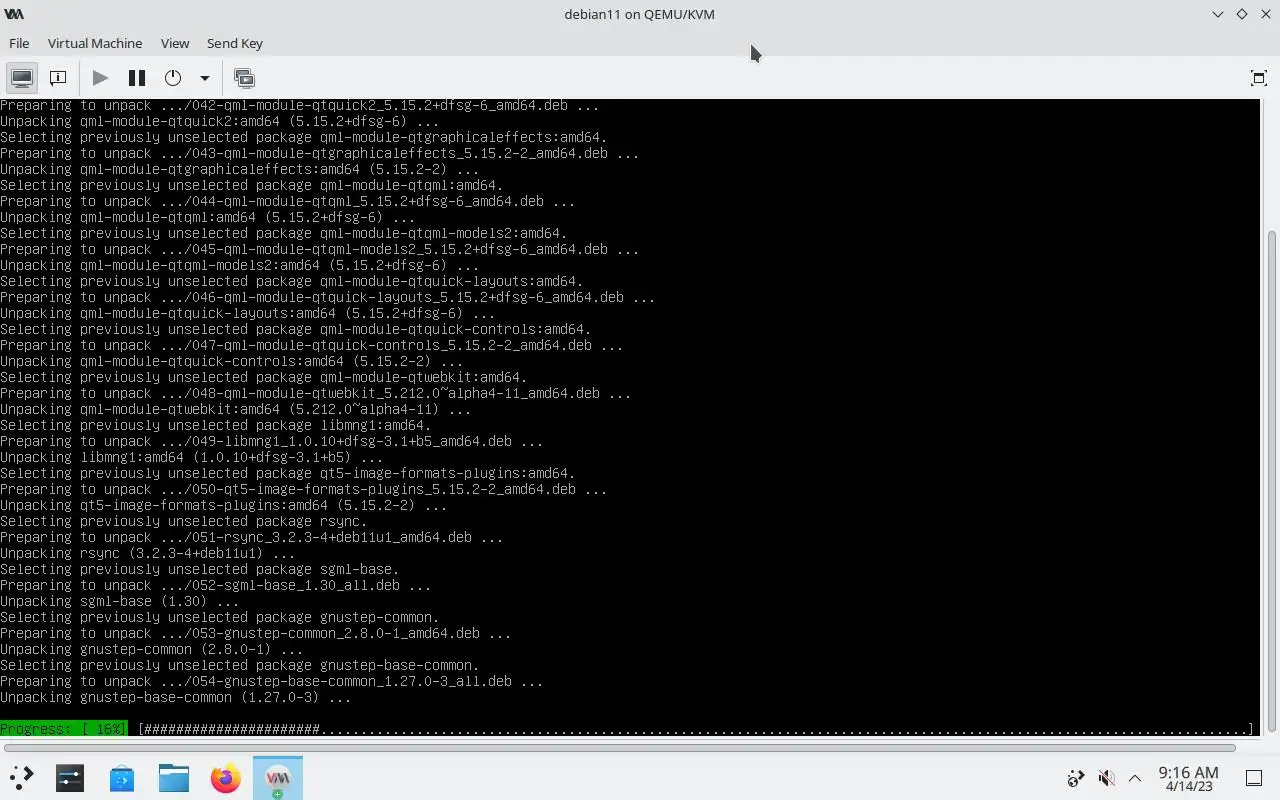Screen dimensions: 1280x800
Task: Open network connections tray icon
Action: coord(1076,778)
